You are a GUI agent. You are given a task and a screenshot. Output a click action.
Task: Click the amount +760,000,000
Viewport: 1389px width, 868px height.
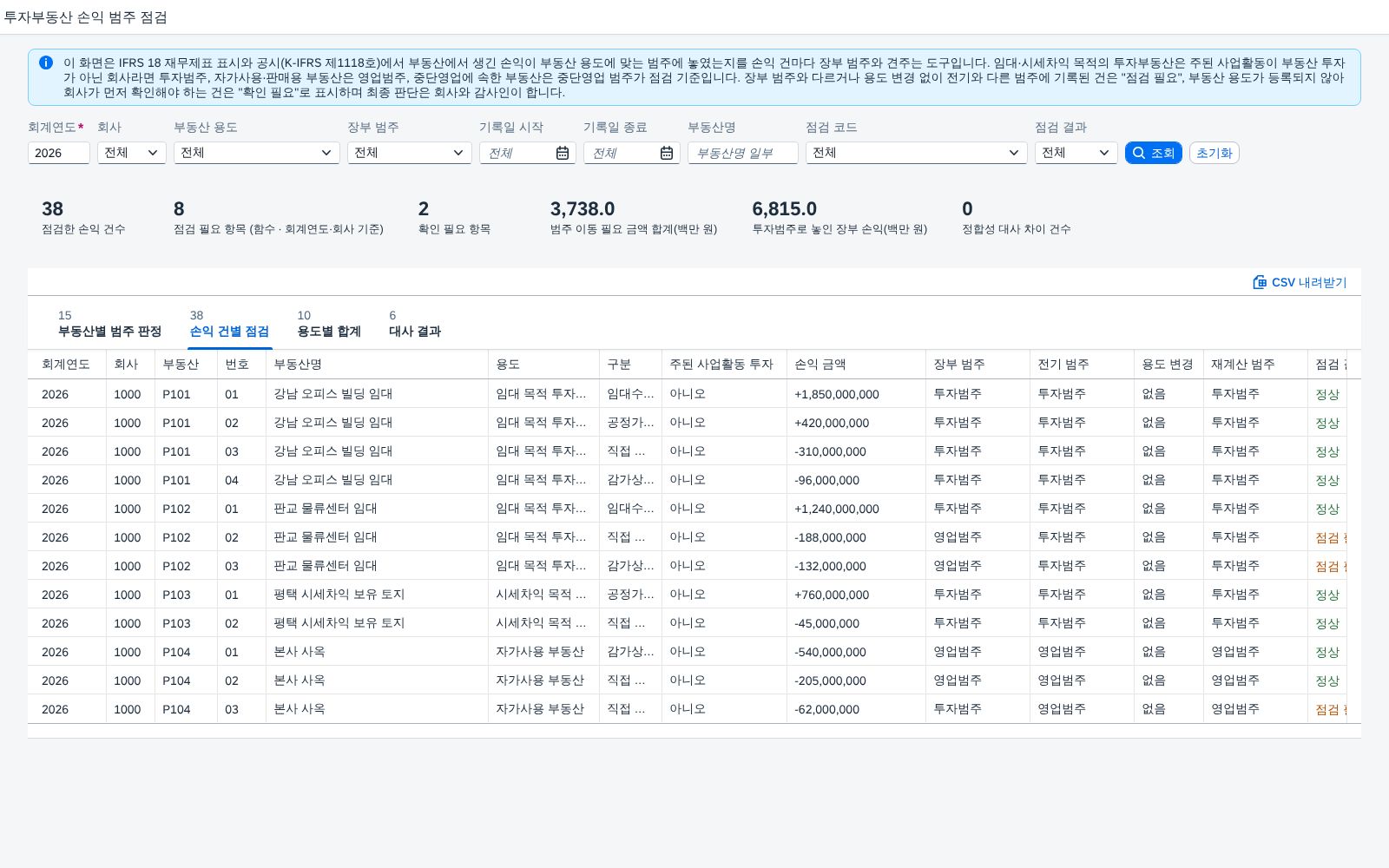(x=832, y=595)
